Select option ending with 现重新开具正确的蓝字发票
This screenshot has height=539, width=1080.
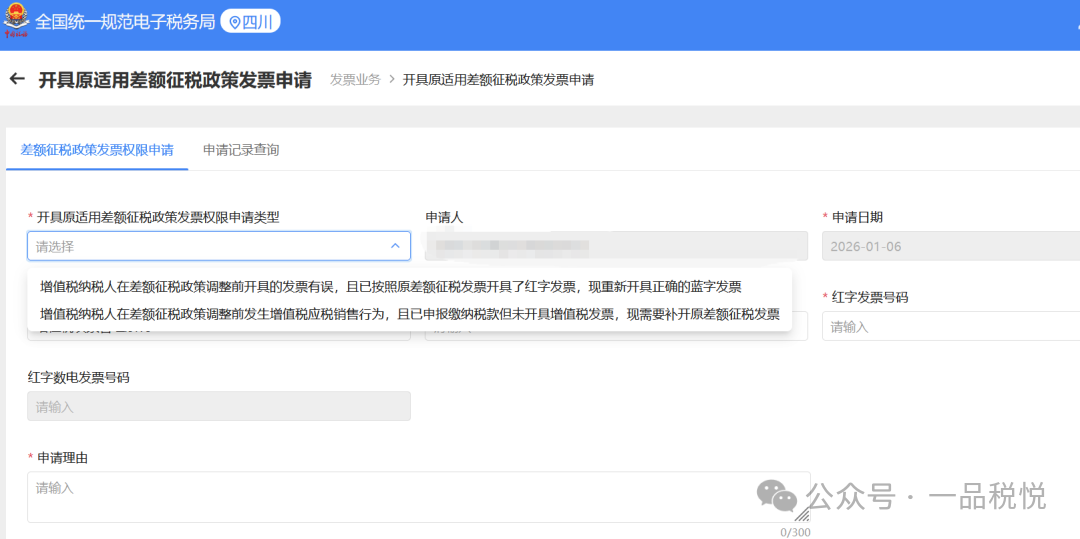tap(390, 286)
